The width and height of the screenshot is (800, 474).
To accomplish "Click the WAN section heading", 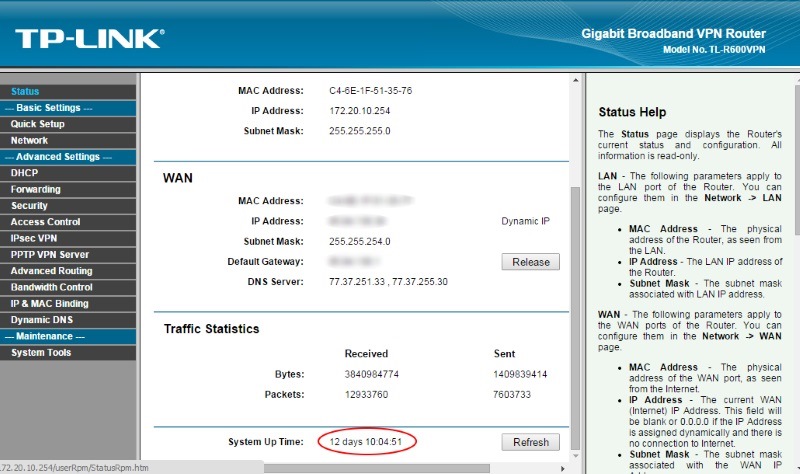I will (178, 178).
